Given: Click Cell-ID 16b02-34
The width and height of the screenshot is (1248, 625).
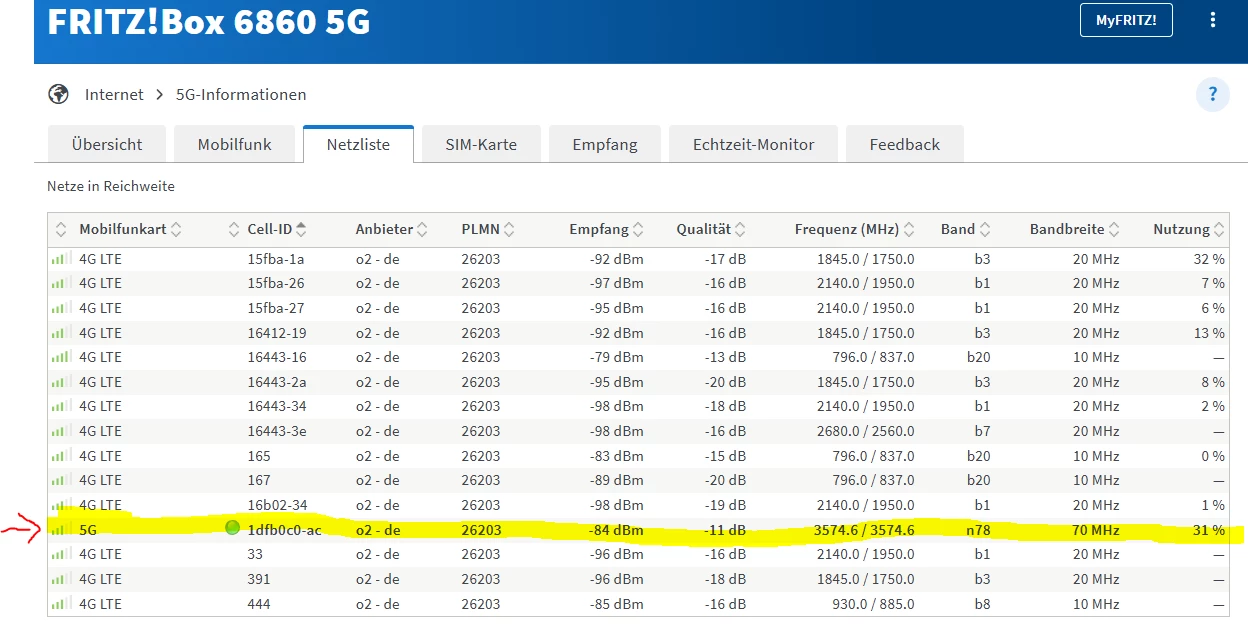Looking at the screenshot, I should (277, 505).
